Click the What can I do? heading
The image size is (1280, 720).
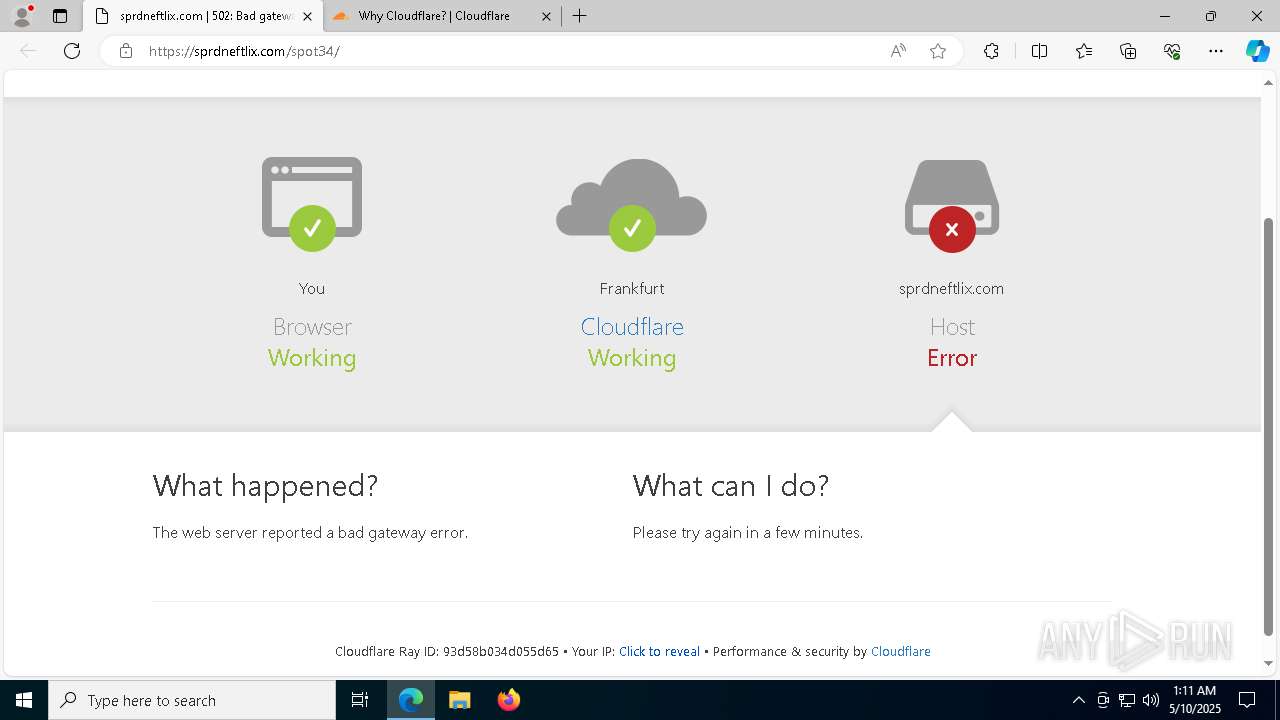(731, 485)
